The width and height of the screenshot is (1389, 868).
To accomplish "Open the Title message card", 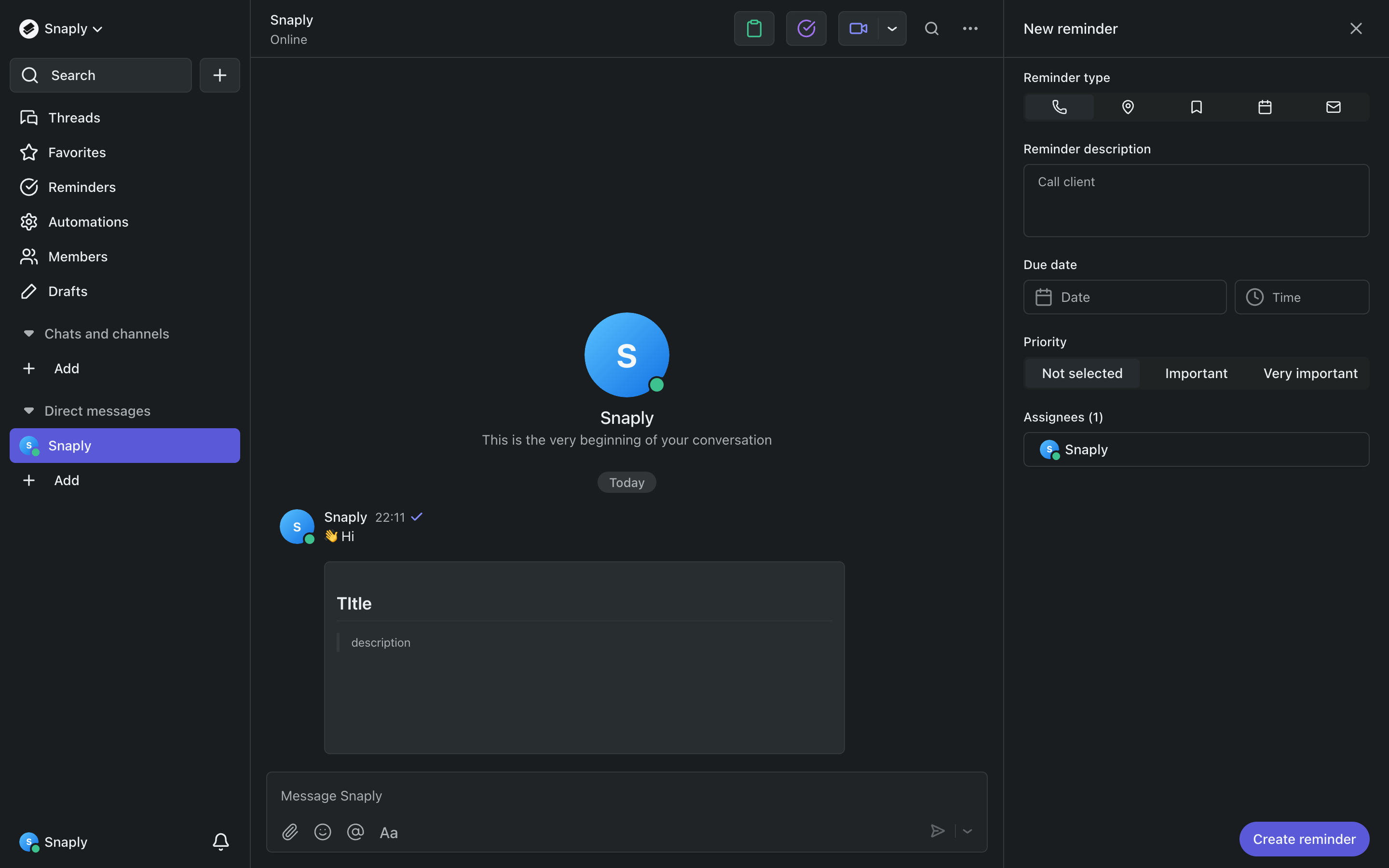I will point(585,657).
